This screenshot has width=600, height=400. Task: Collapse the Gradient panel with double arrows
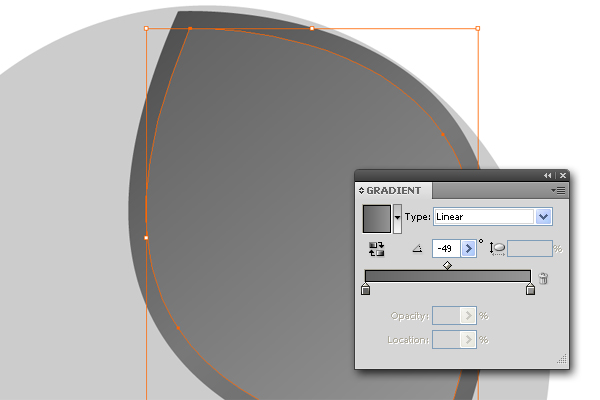pos(548,175)
